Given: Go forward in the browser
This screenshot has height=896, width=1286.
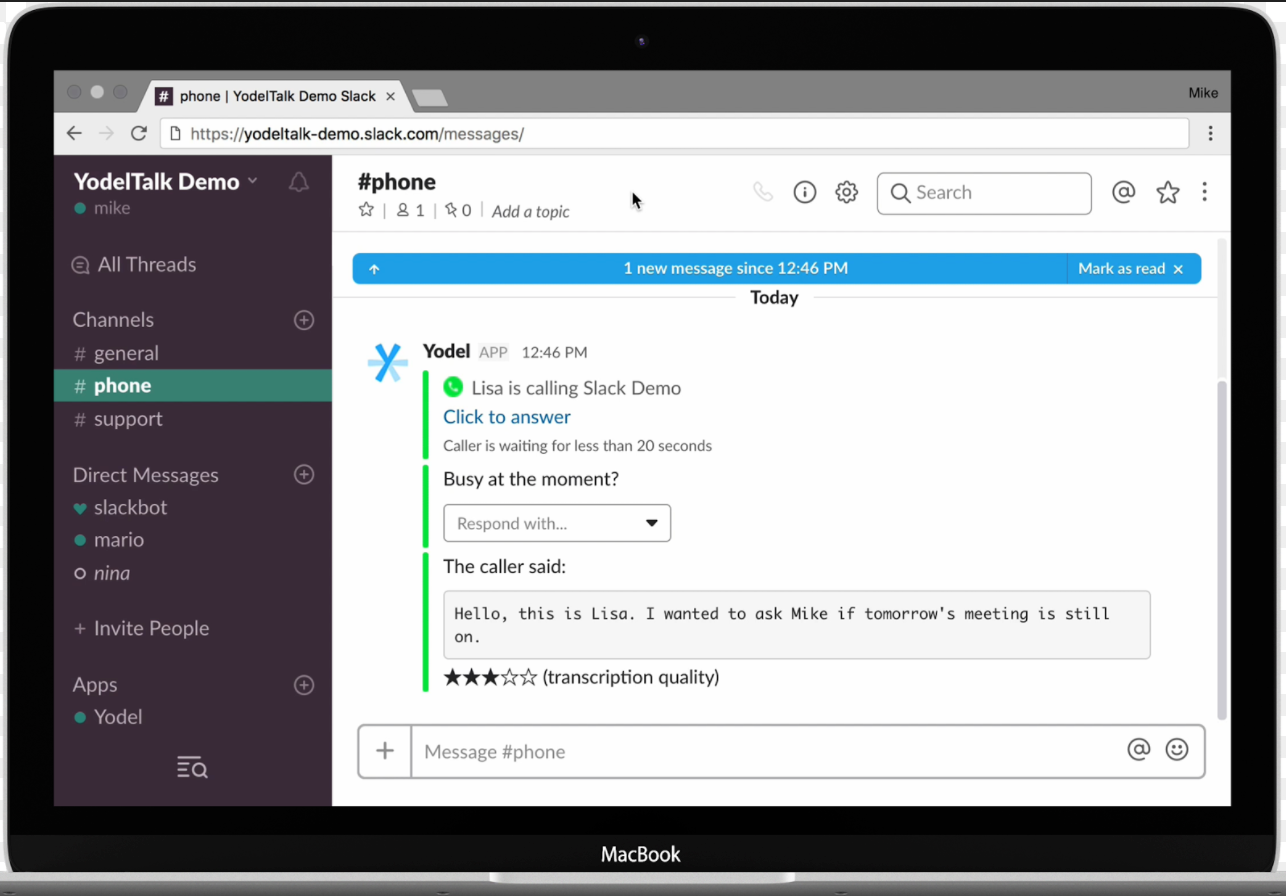Looking at the screenshot, I should [x=106, y=133].
